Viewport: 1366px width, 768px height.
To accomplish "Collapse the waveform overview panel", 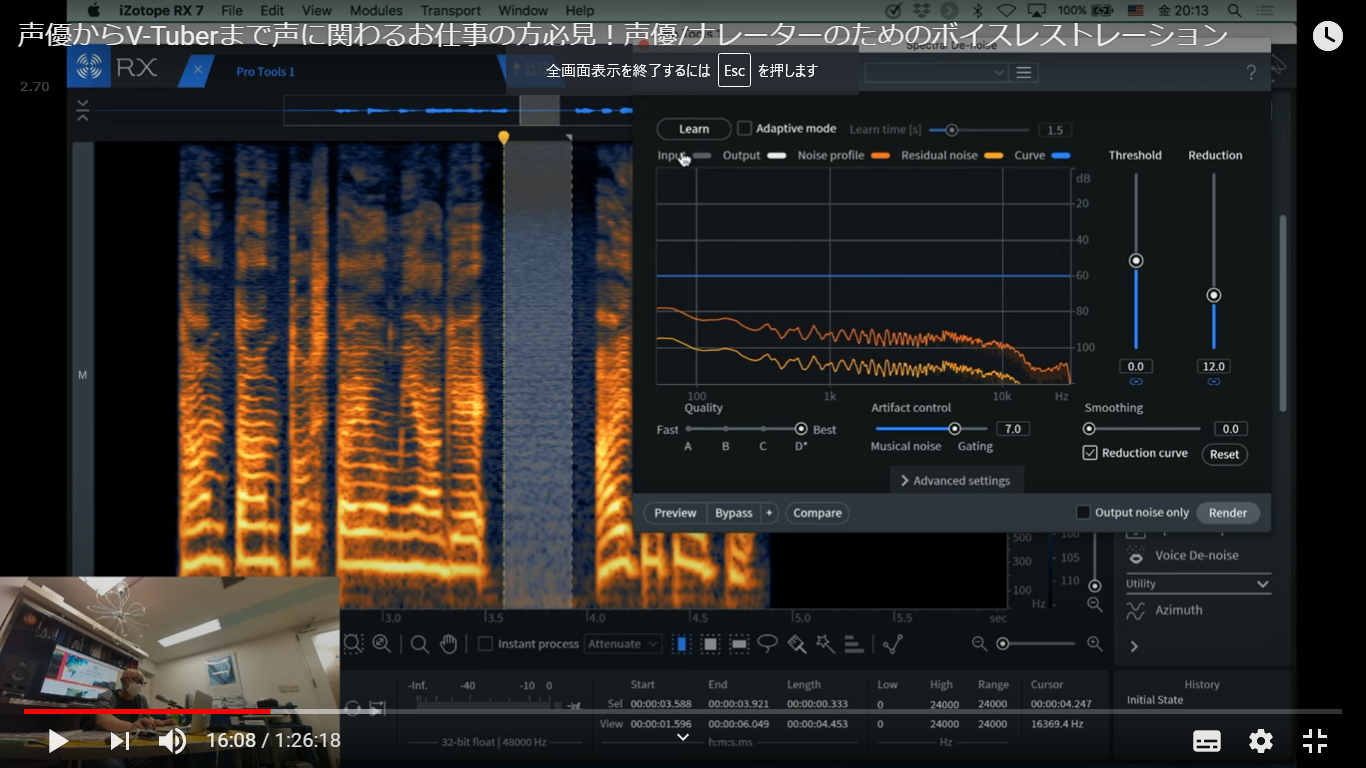I will (82, 110).
